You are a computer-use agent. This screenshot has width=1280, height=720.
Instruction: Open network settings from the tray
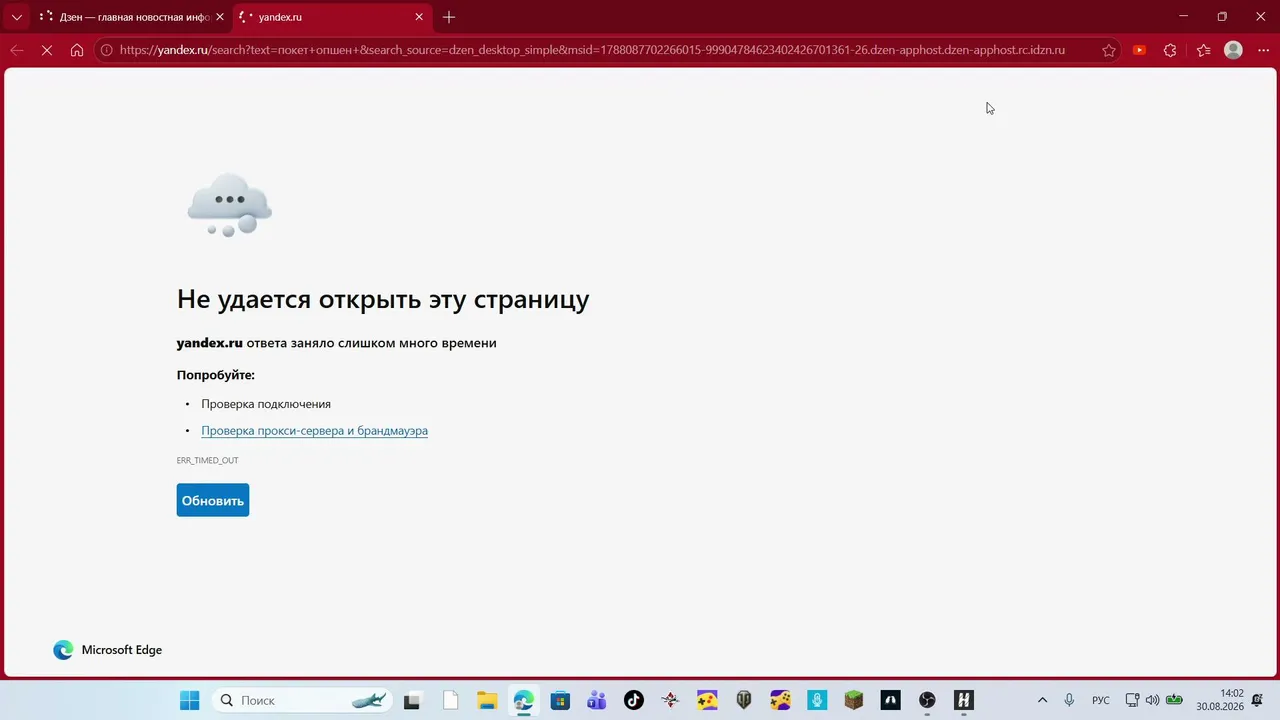click(1132, 700)
